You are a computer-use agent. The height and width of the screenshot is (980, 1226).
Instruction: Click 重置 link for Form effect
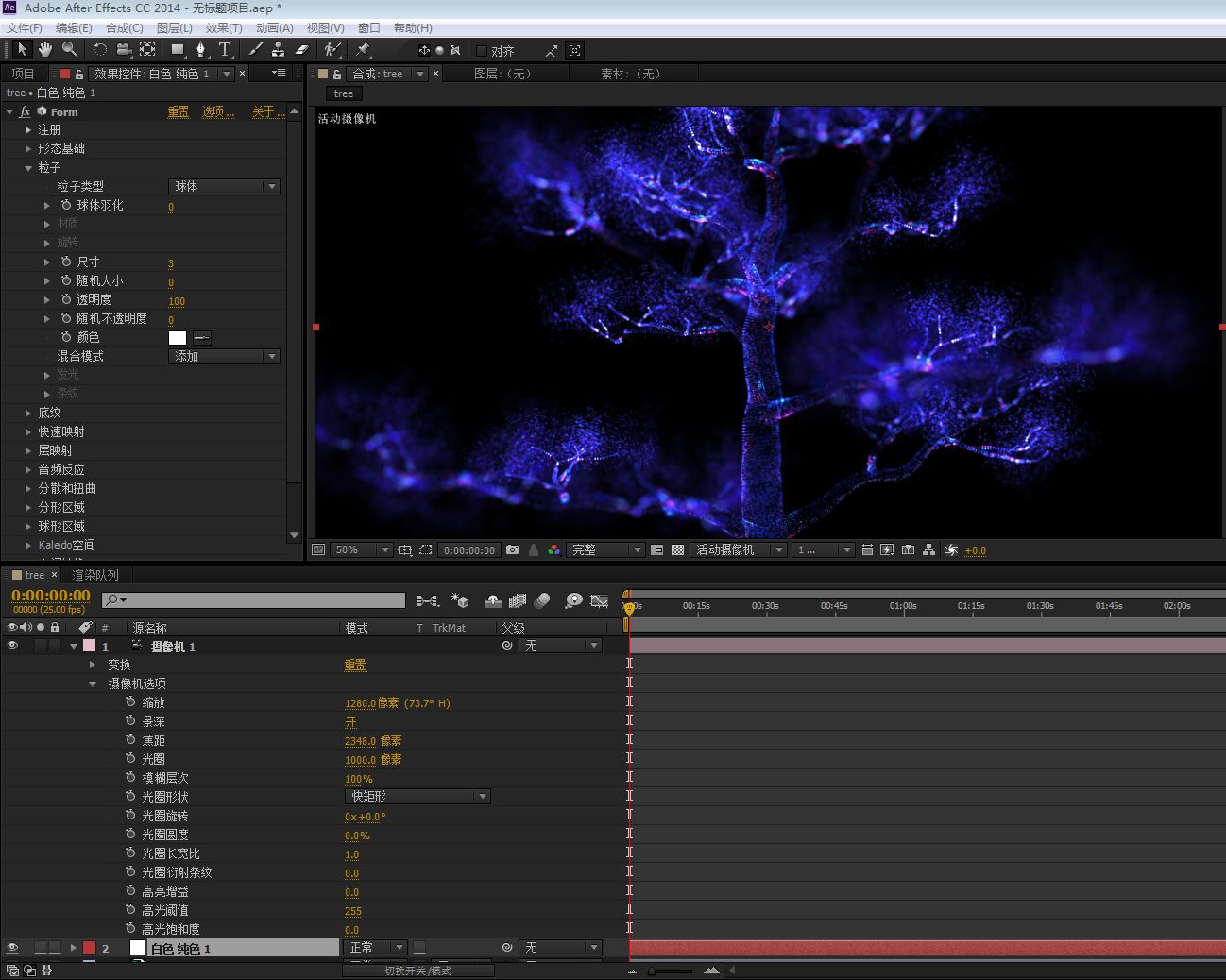[x=179, y=111]
